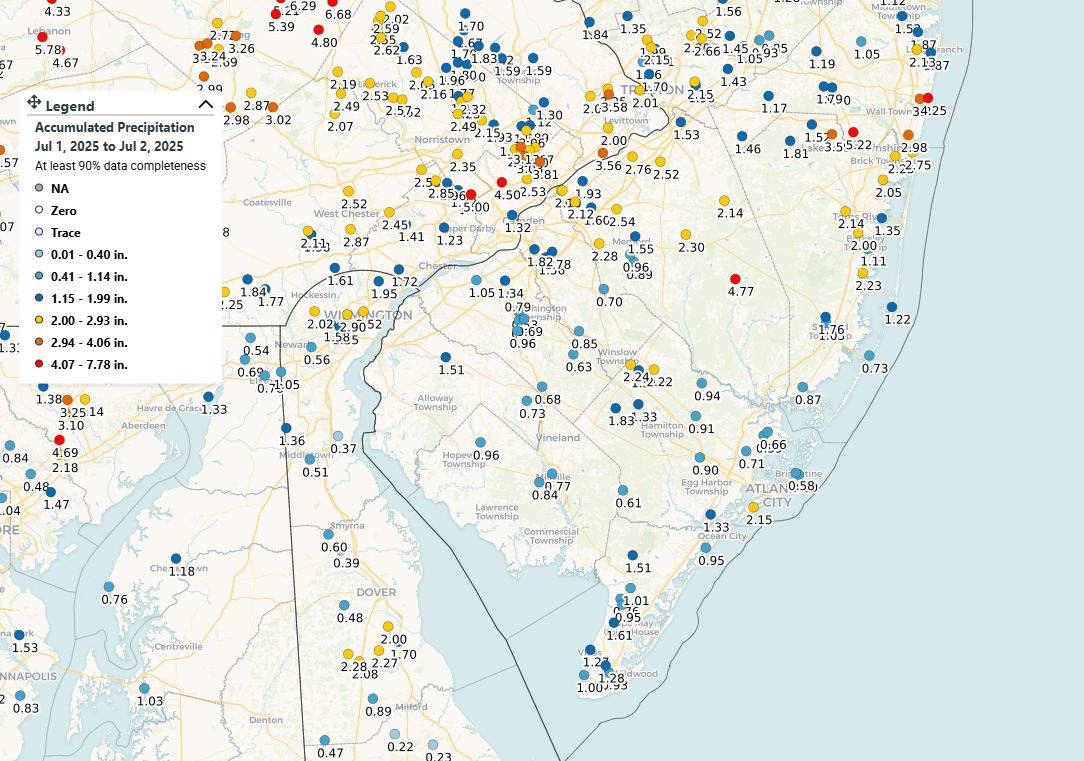This screenshot has height=761, width=1084.
Task: Select the 1.33 station marker above Ocean City
Action: coord(711,514)
